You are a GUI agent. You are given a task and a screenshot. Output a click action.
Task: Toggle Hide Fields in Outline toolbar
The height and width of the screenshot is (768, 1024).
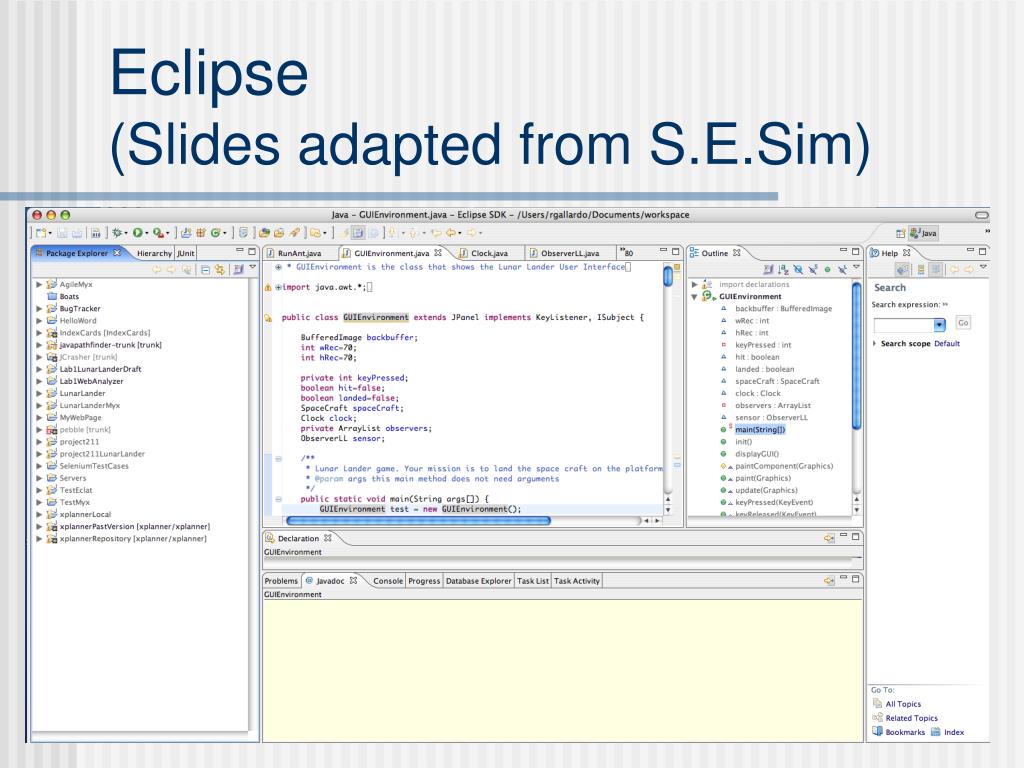pos(798,268)
